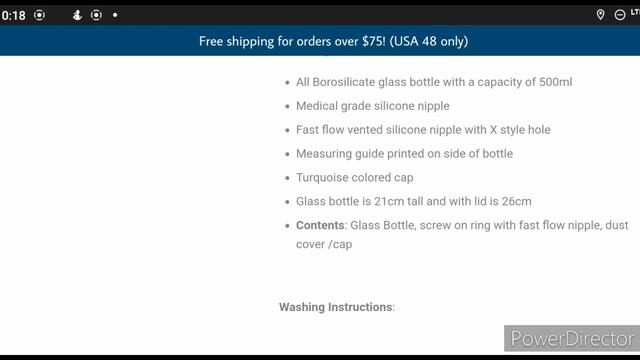The image size is (640, 360).
Task: Tap the do-not-disturb status icon
Action: pyautogui.click(x=620, y=15)
